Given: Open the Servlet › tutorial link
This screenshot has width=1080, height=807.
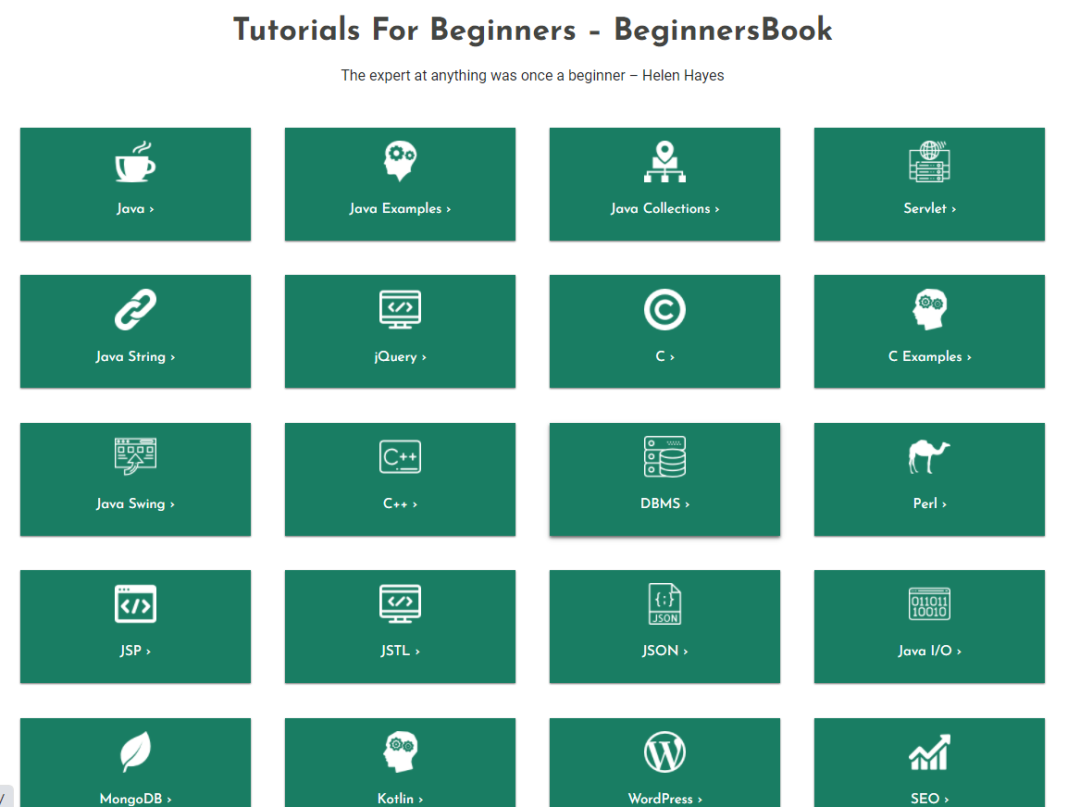Looking at the screenshot, I should point(929,209).
